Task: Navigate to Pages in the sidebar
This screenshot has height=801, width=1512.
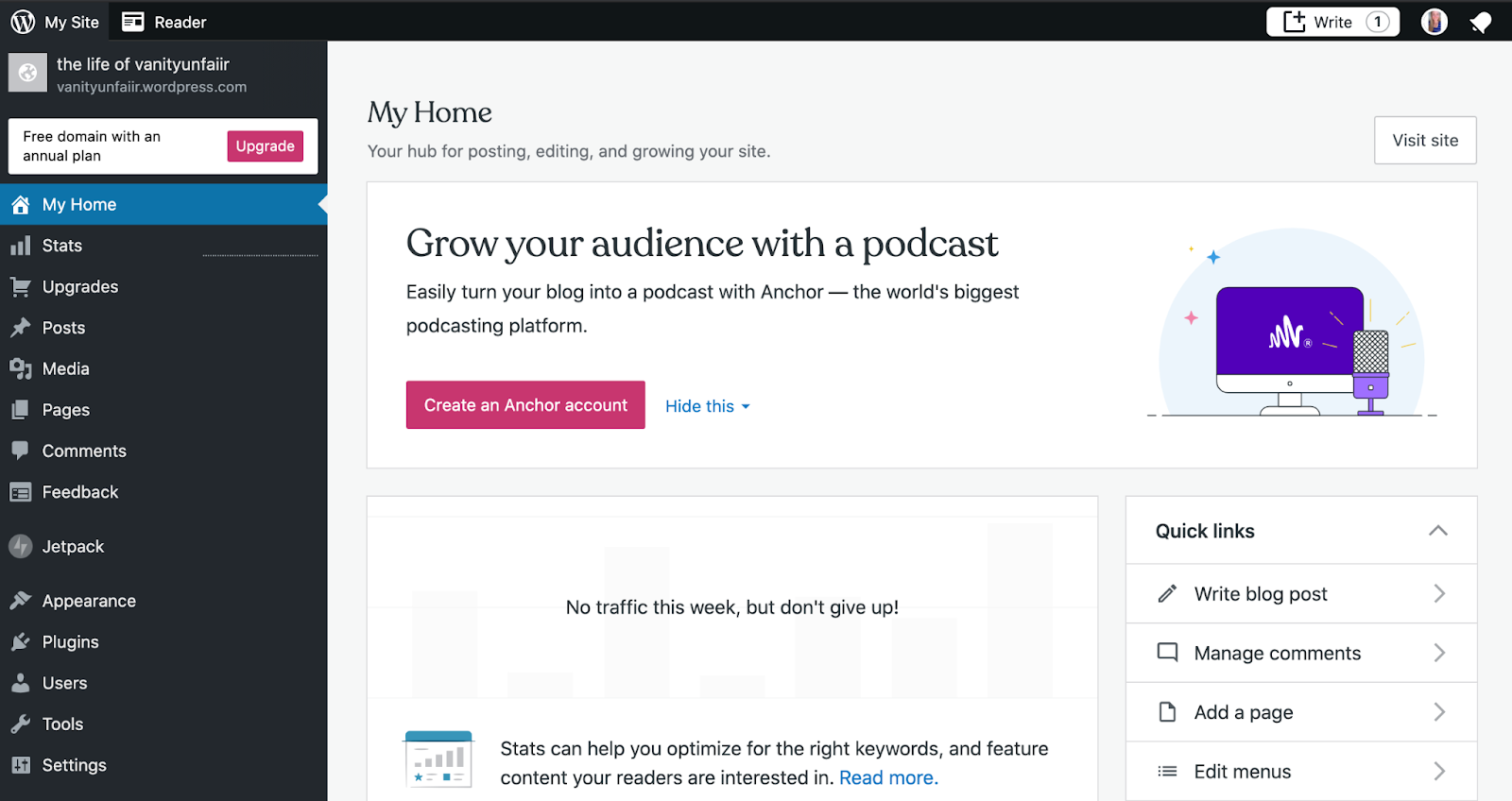Action: point(163,410)
